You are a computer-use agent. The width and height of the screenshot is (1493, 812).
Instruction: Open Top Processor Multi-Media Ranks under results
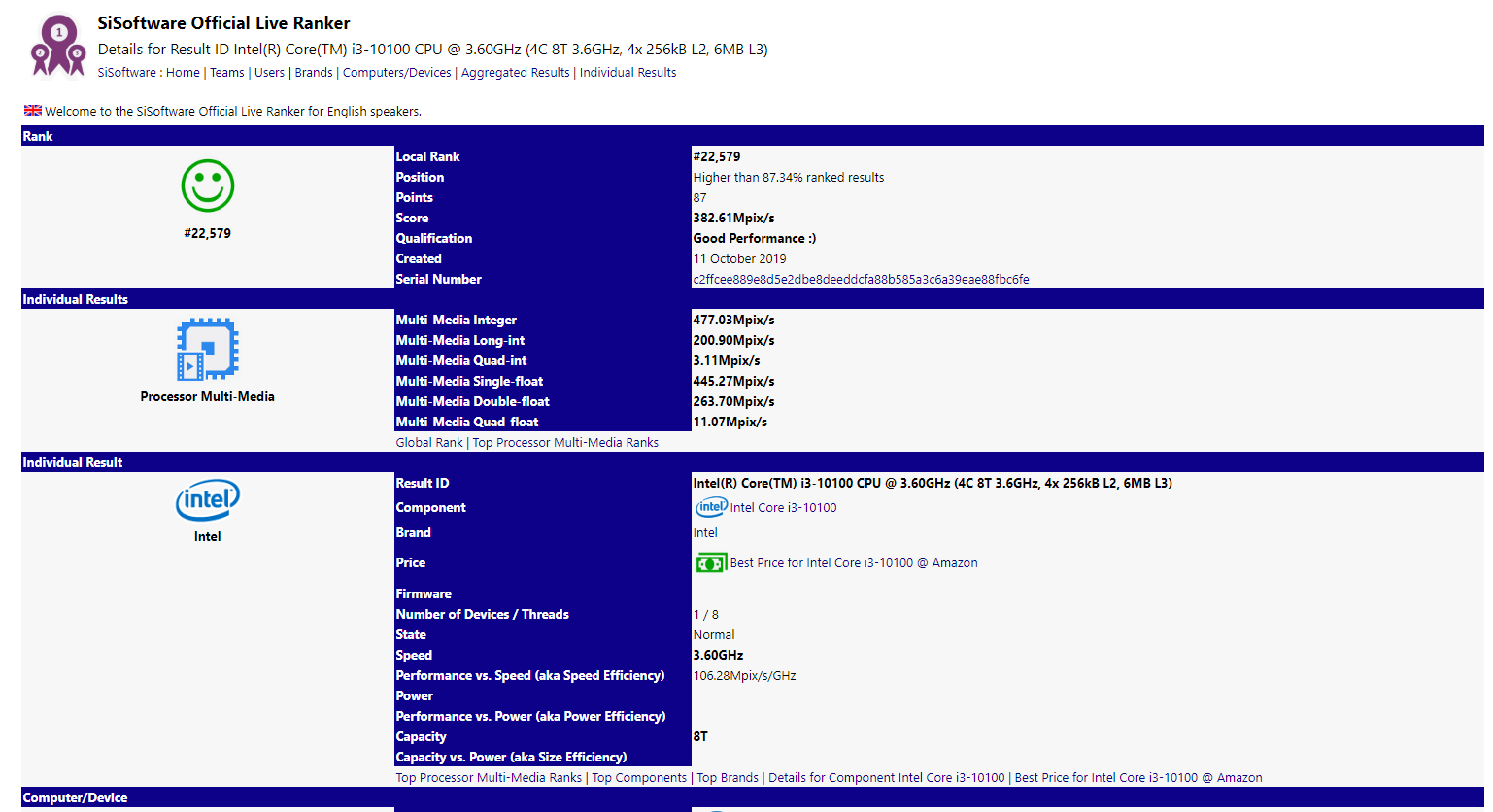(565, 443)
